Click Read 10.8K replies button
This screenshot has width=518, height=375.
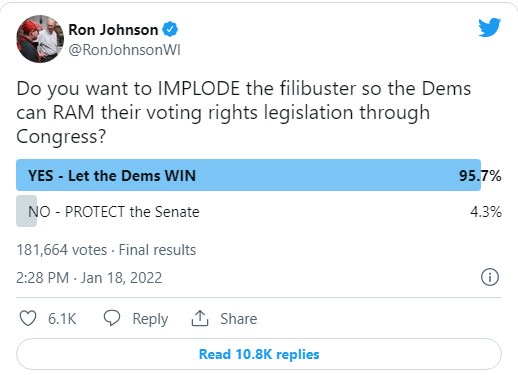point(259,354)
